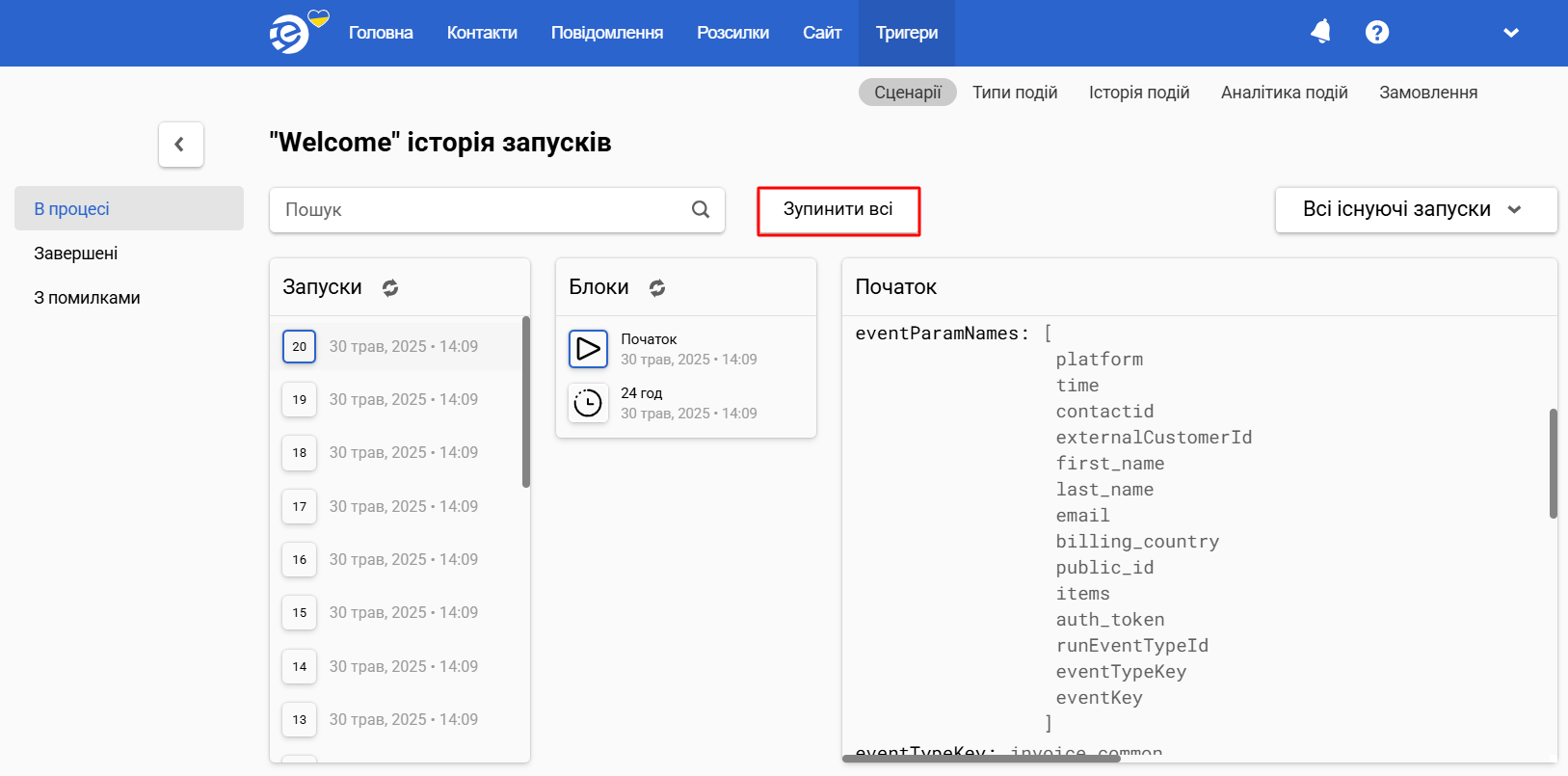
Task: Switch to the Типи подій tab
Action: tap(1015, 93)
